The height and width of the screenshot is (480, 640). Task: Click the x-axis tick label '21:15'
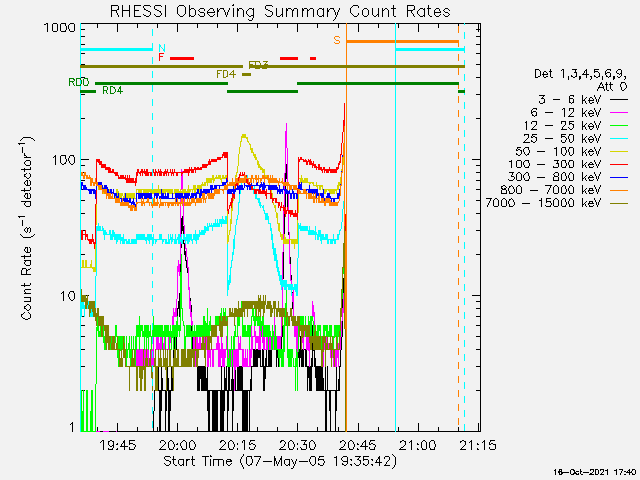(478, 445)
